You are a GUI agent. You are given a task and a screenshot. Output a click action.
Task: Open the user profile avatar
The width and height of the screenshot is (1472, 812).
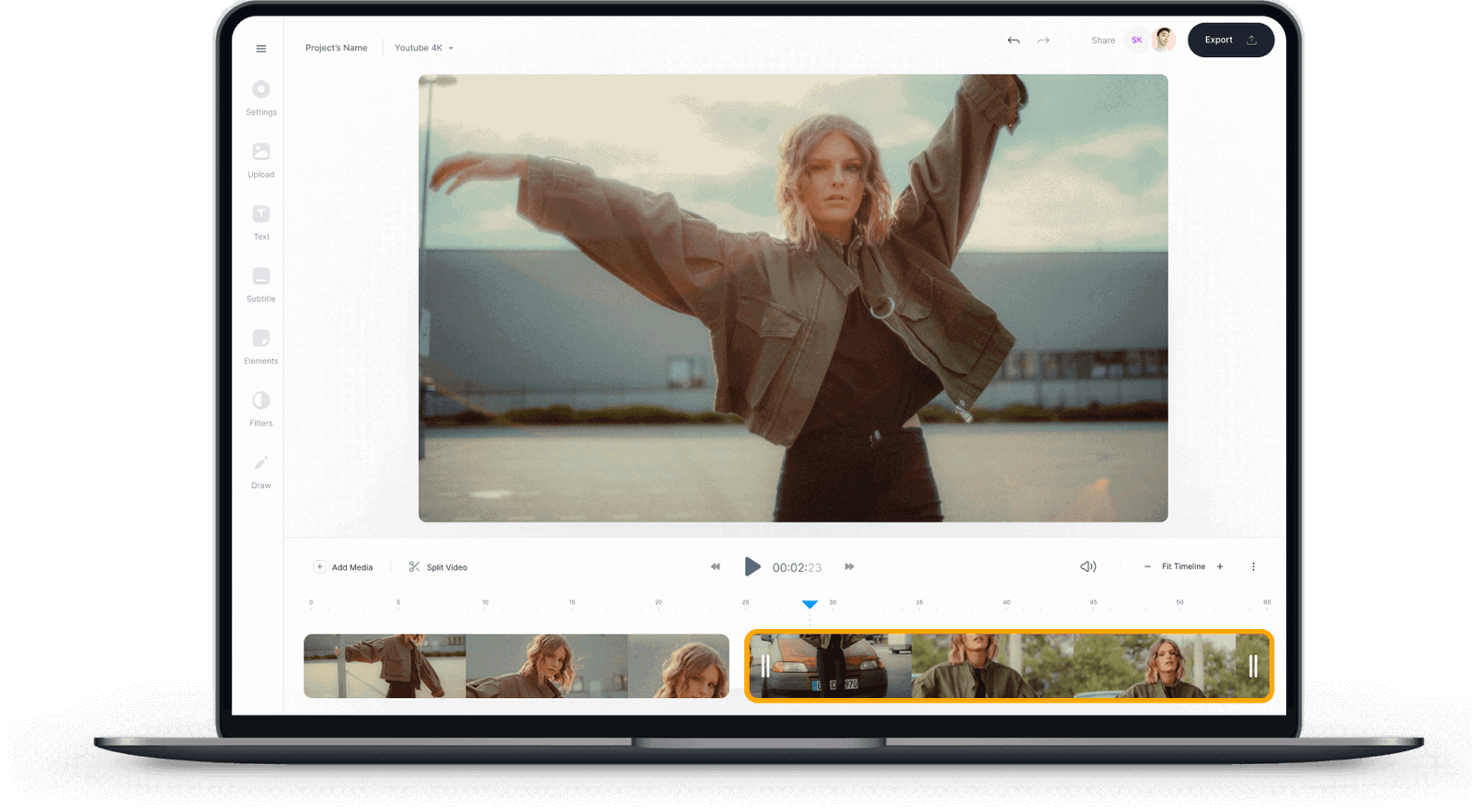tap(1164, 40)
